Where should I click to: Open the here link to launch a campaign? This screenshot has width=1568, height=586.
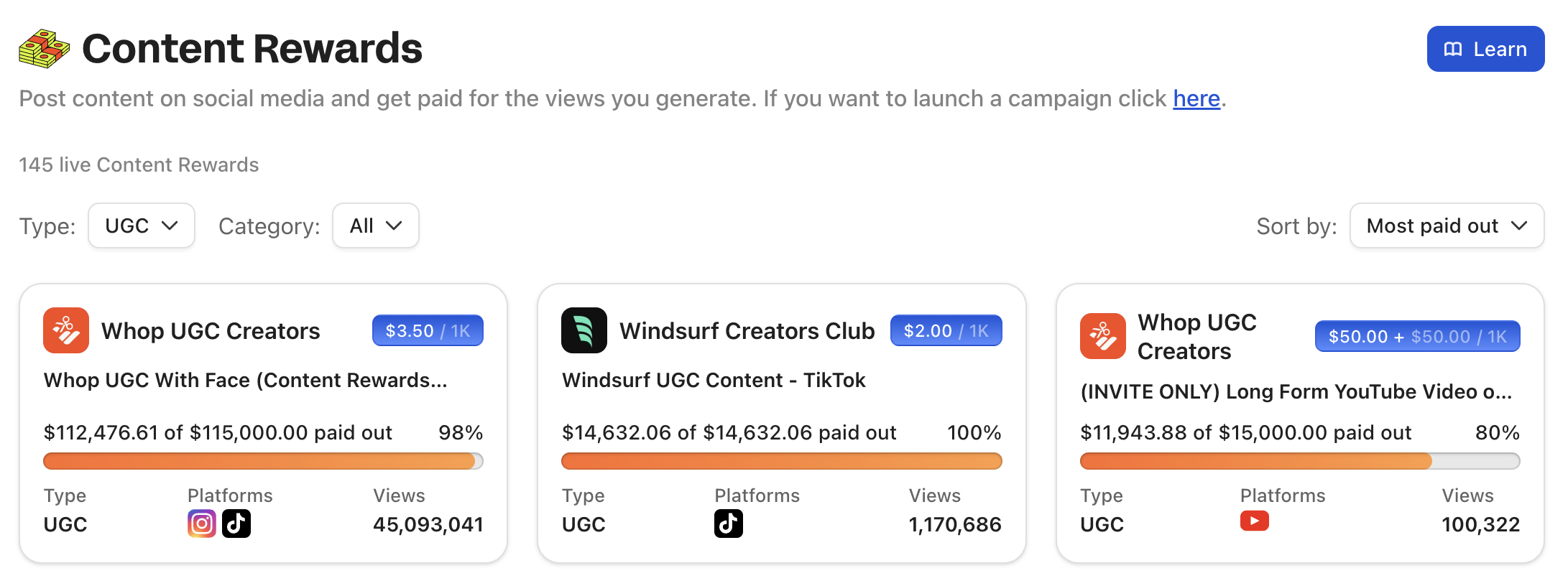point(1195,98)
